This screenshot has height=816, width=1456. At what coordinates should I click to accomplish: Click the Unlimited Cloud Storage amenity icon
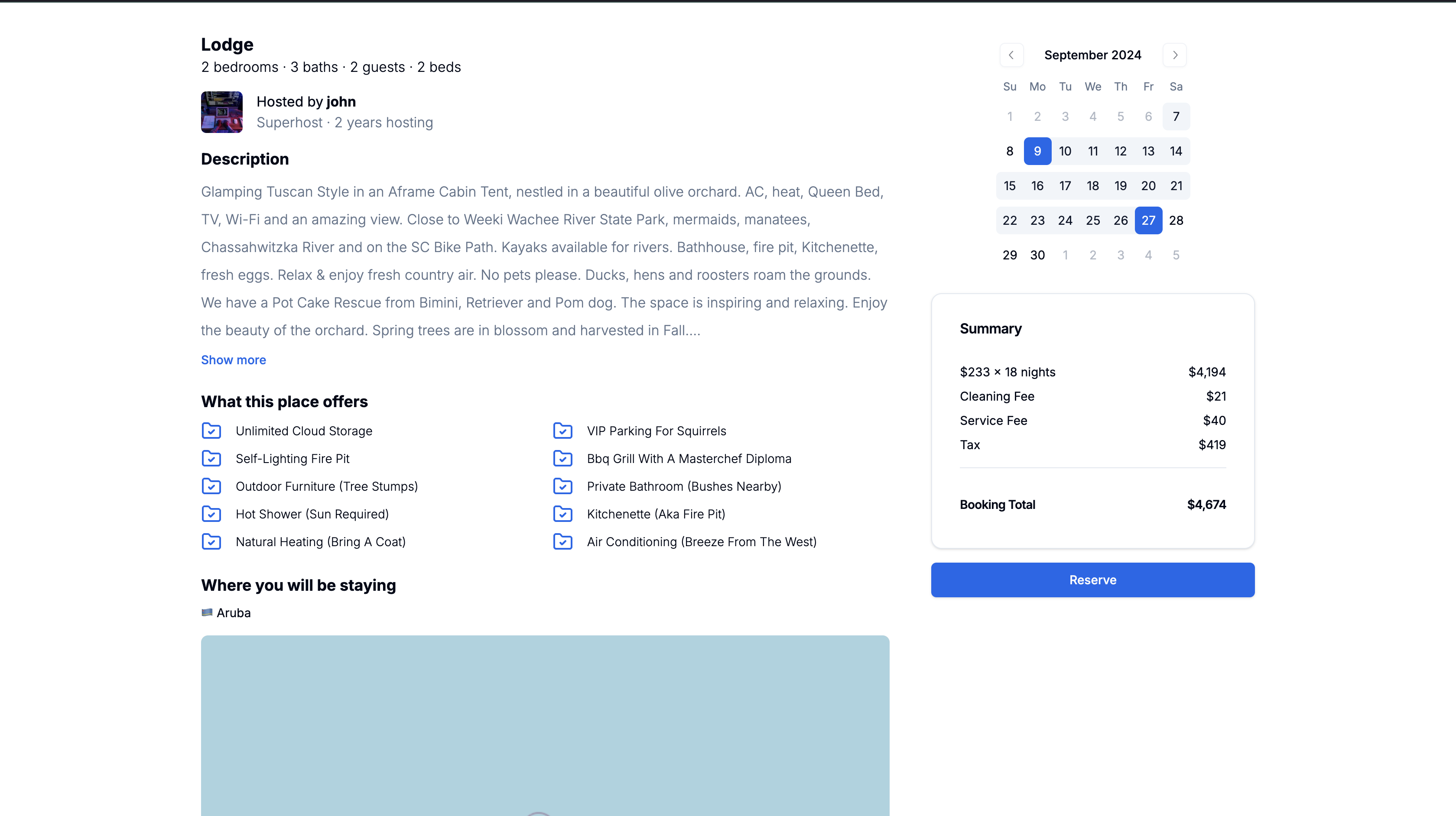(211, 431)
